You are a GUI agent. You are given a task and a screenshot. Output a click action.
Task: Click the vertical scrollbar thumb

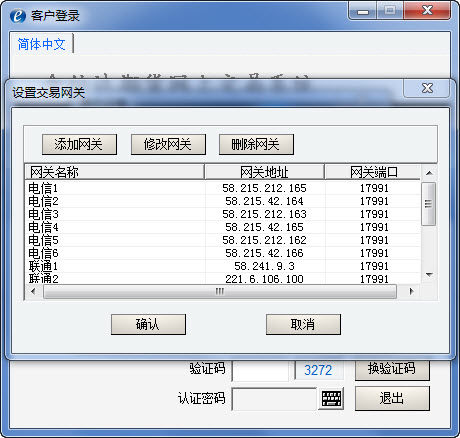click(429, 203)
